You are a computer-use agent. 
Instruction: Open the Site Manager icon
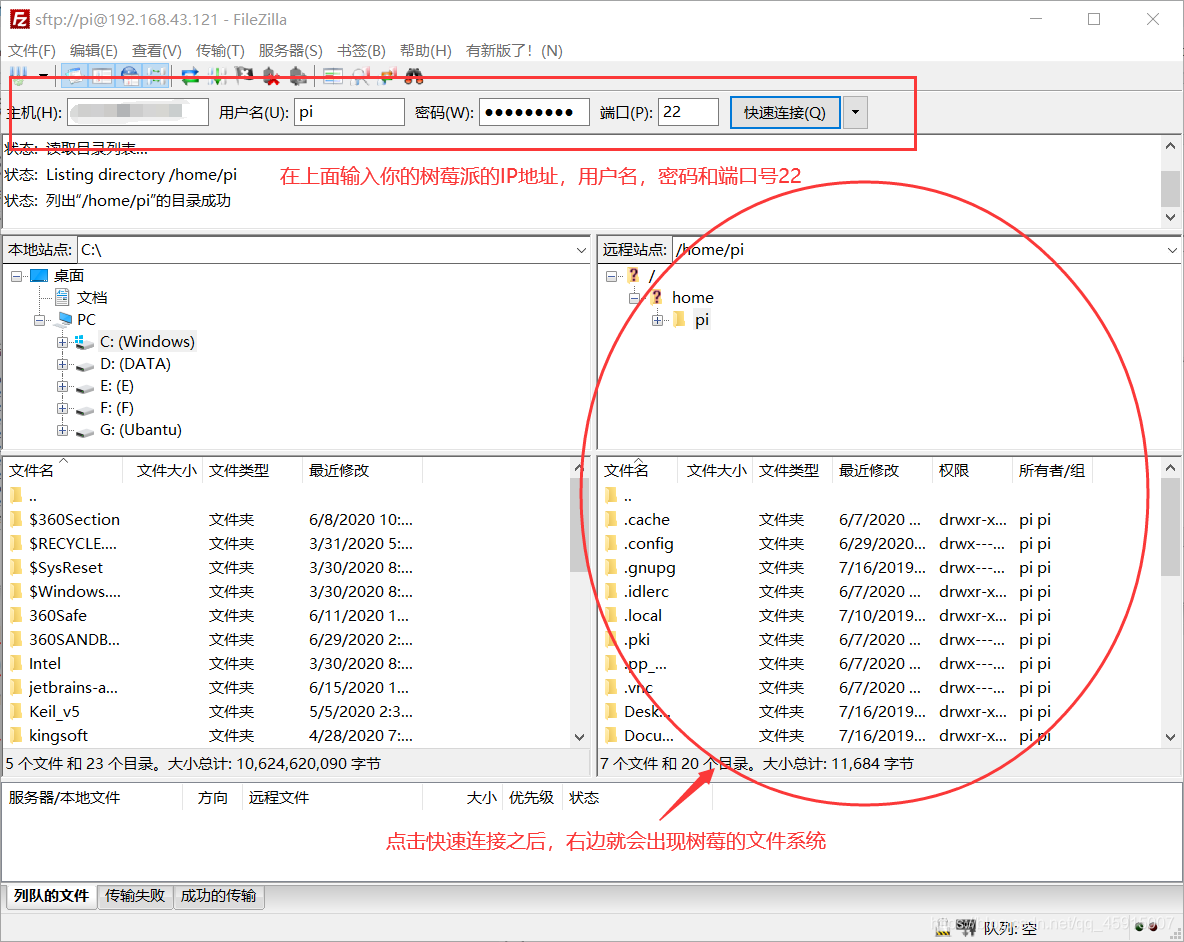click(x=19, y=75)
